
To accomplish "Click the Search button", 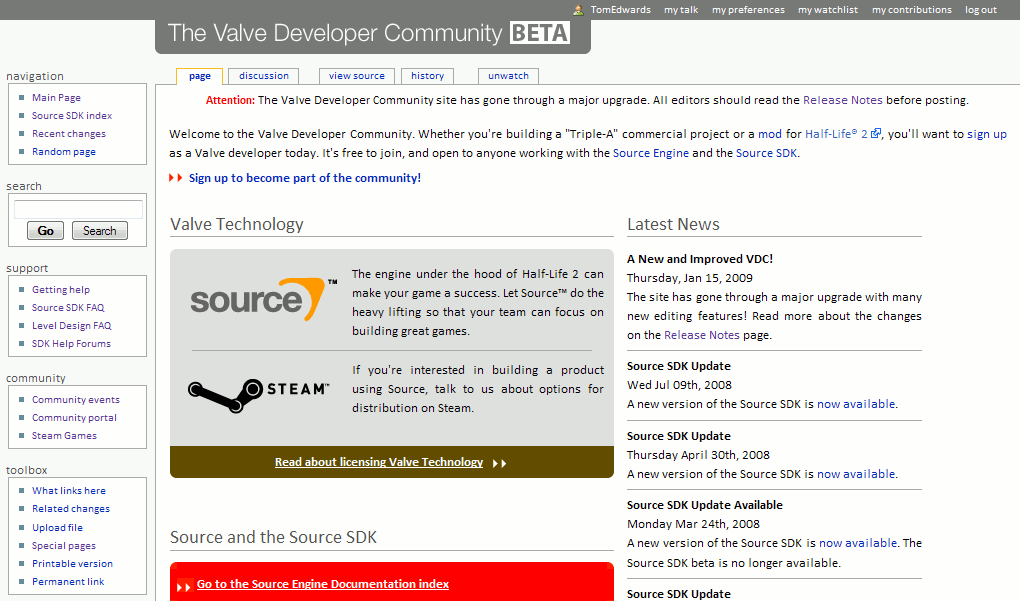I will point(100,231).
